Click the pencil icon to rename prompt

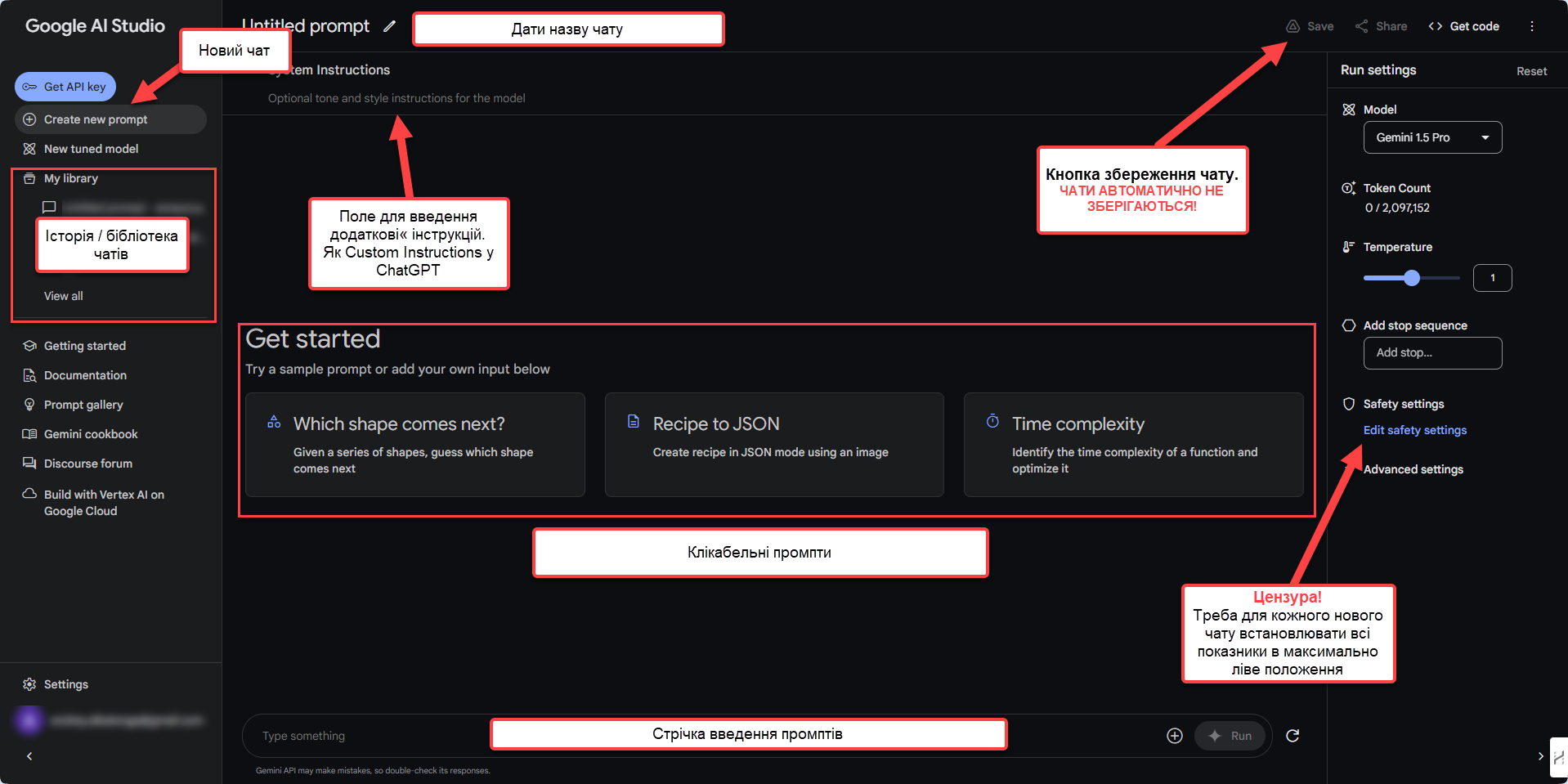390,26
